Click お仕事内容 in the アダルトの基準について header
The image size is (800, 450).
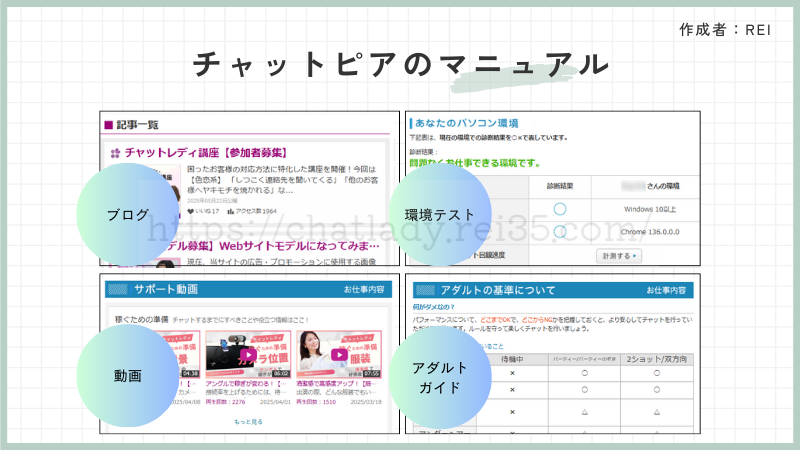[666, 290]
